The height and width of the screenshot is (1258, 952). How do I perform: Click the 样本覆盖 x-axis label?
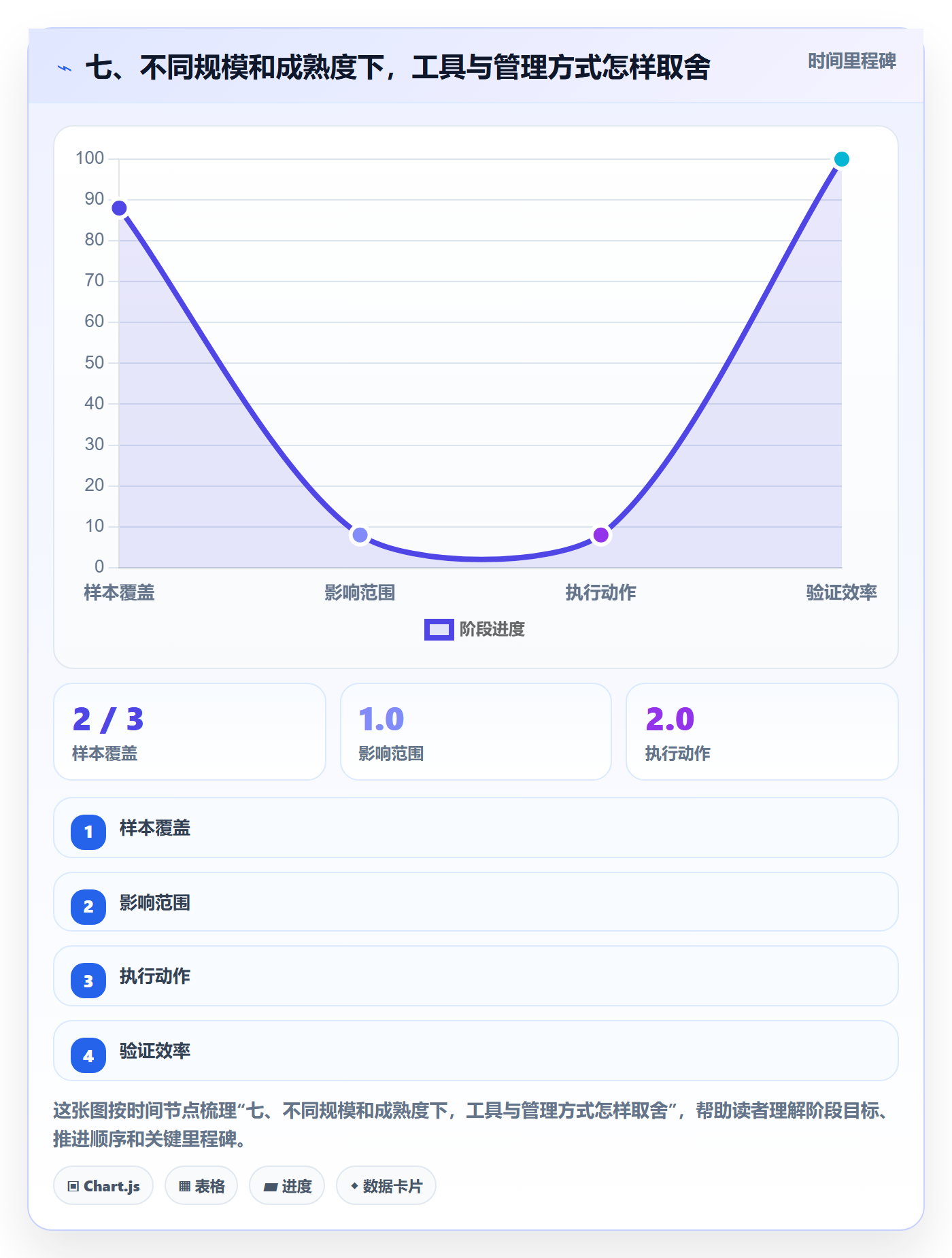tap(119, 593)
